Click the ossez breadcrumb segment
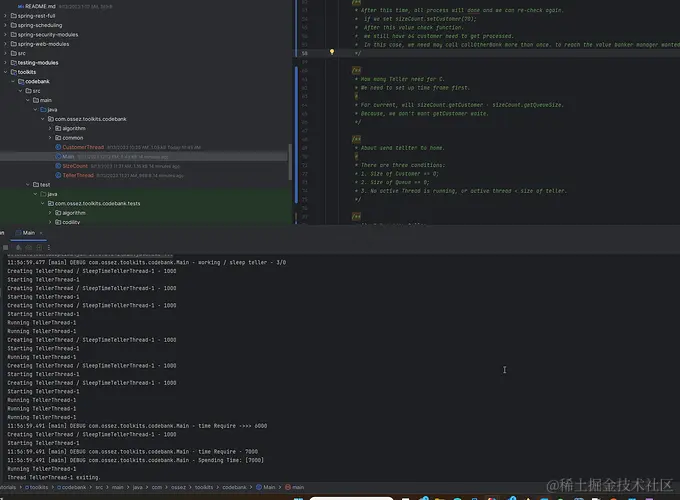This screenshot has height=500, width=680. (x=178, y=487)
